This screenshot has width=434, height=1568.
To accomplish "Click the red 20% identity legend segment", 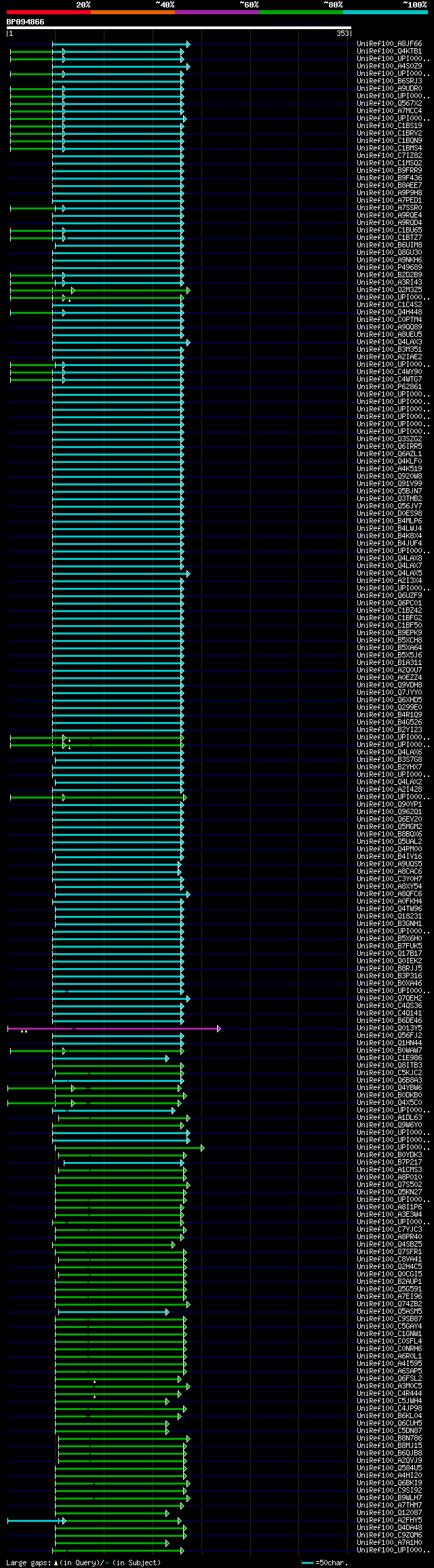I will pos(48,12).
